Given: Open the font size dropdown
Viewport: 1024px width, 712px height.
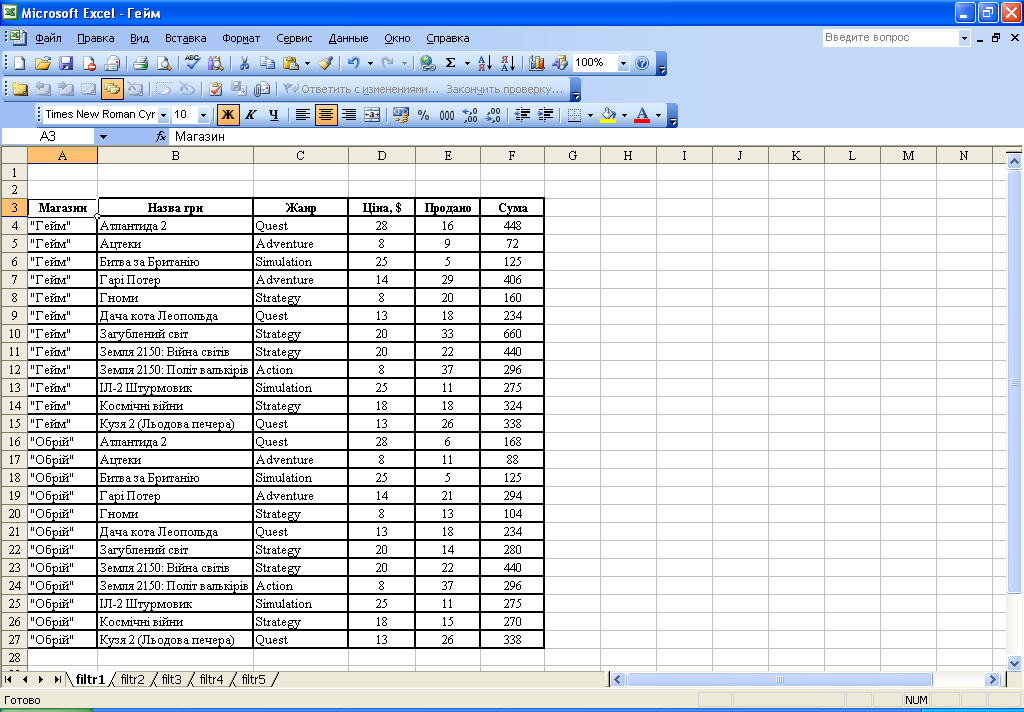Looking at the screenshot, I should [203, 115].
